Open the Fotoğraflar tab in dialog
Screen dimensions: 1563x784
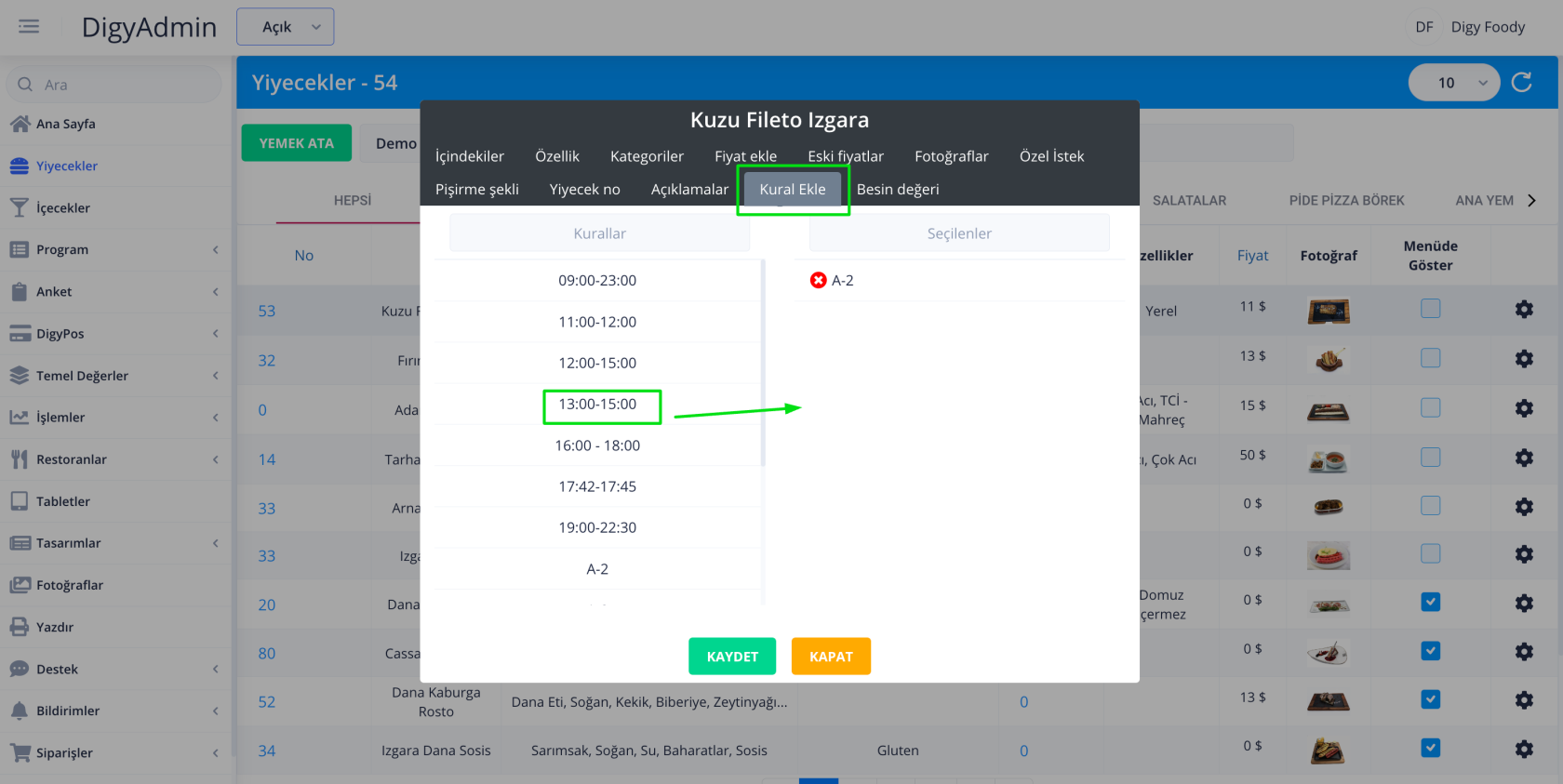coord(951,156)
